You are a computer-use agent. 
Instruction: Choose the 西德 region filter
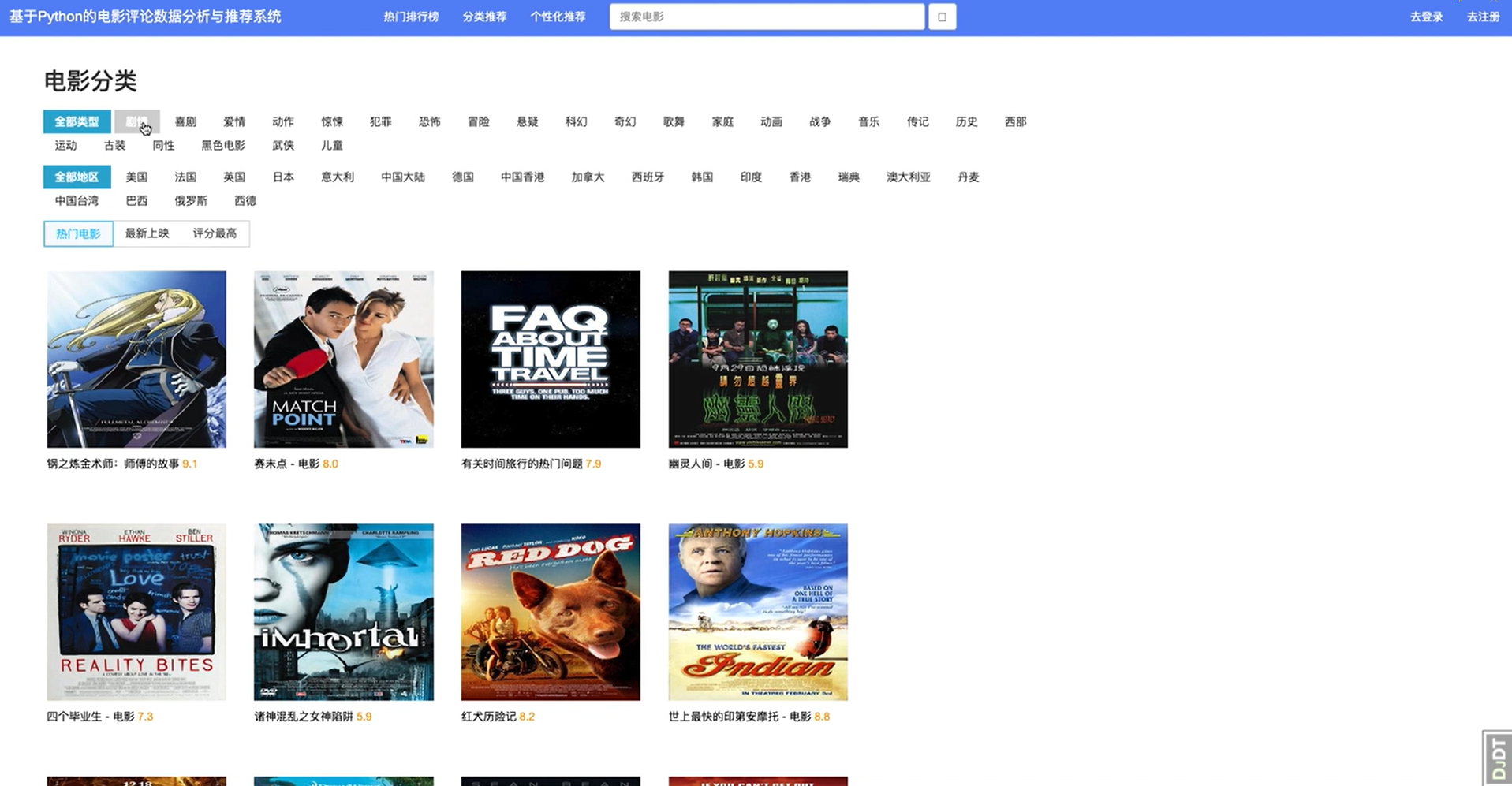pyautogui.click(x=245, y=200)
